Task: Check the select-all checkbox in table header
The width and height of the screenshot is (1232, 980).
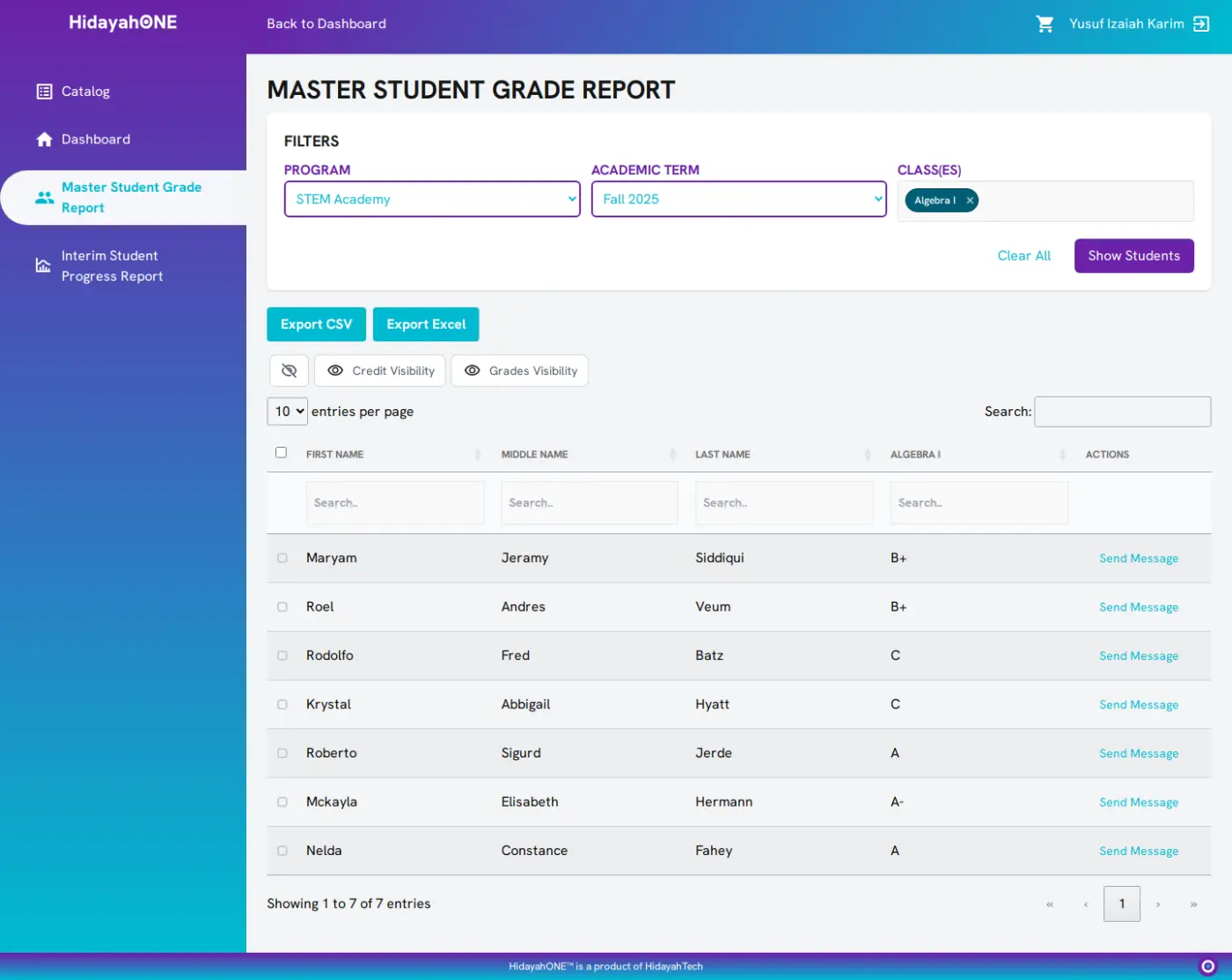Action: pos(281,452)
